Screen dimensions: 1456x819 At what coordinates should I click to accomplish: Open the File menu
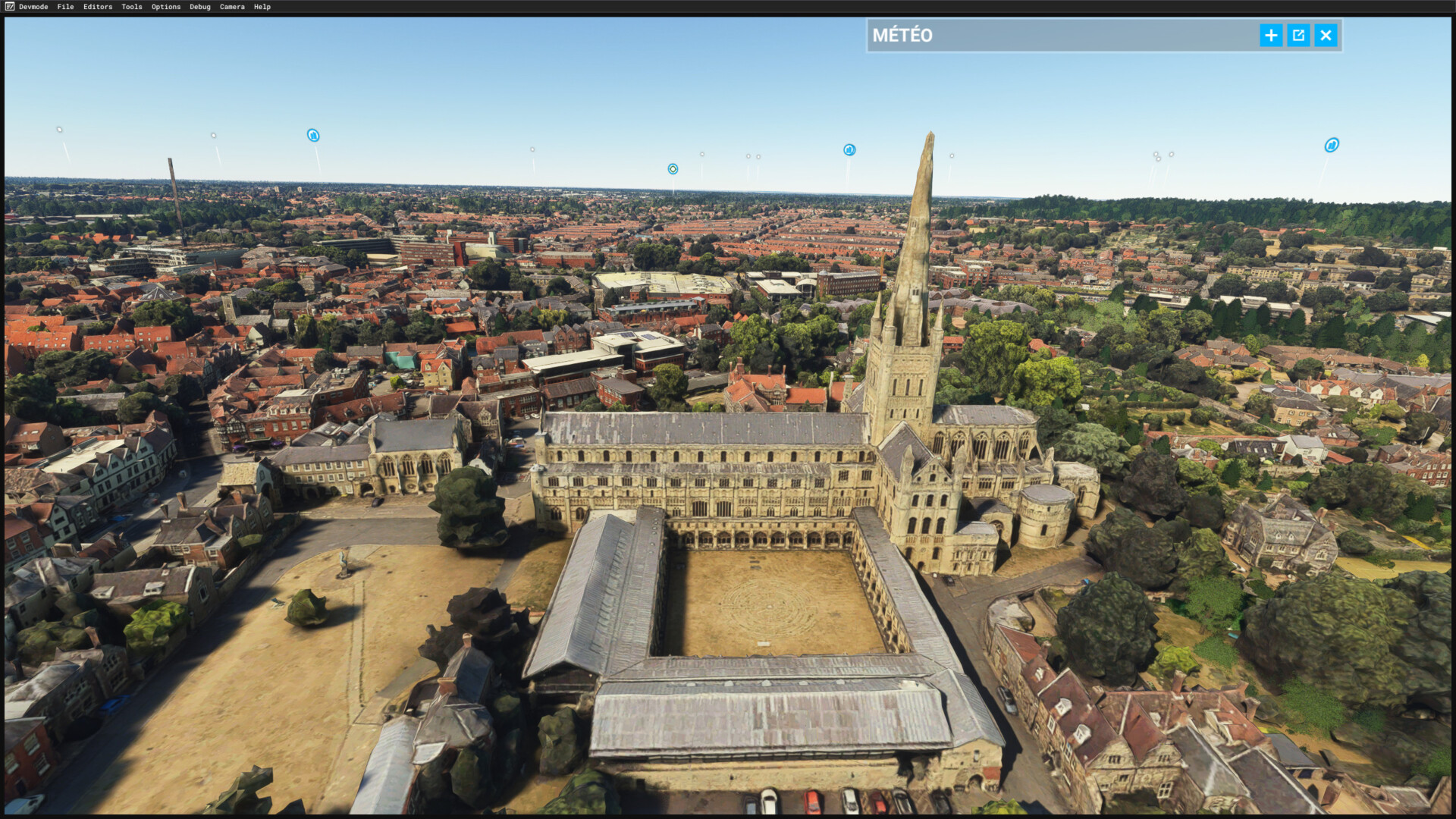(65, 7)
